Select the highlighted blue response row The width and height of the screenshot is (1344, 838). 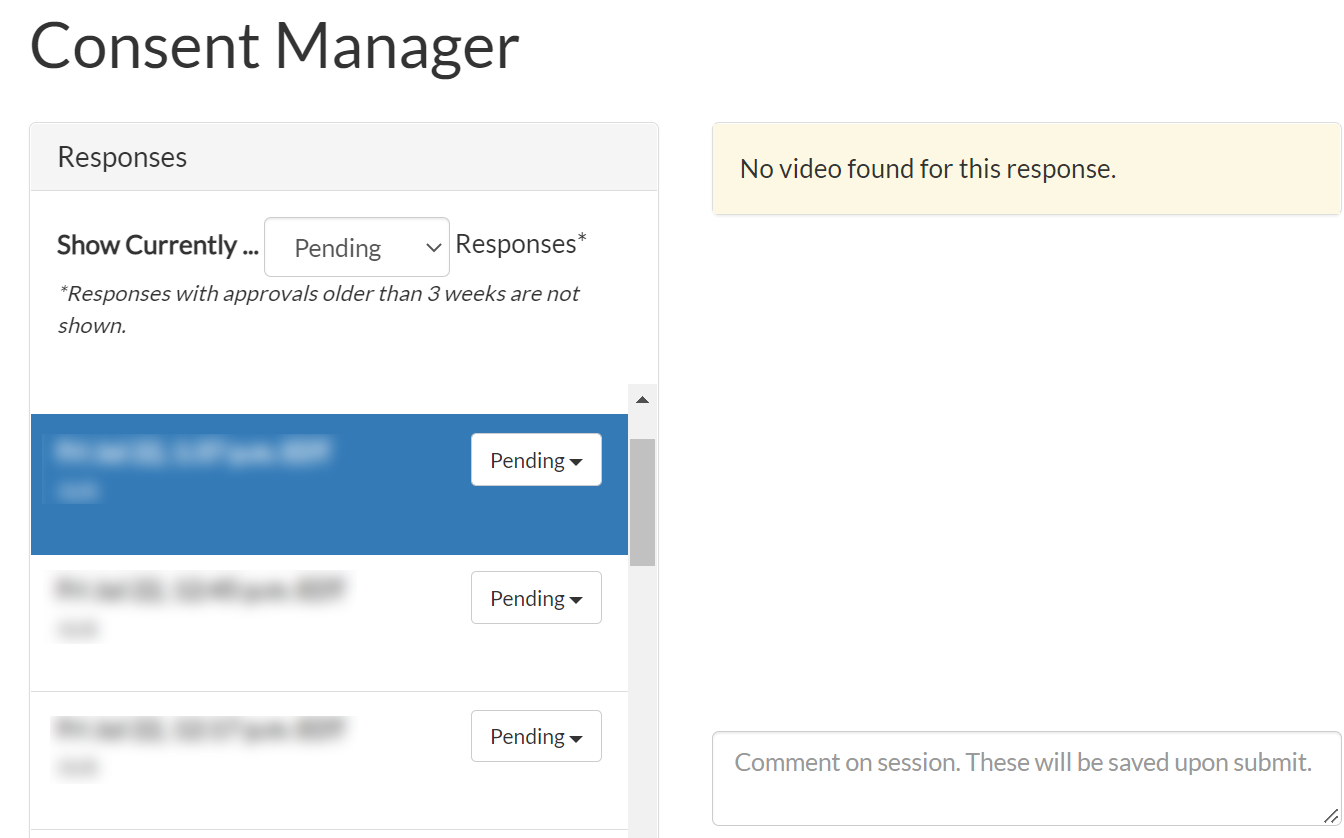click(x=329, y=484)
